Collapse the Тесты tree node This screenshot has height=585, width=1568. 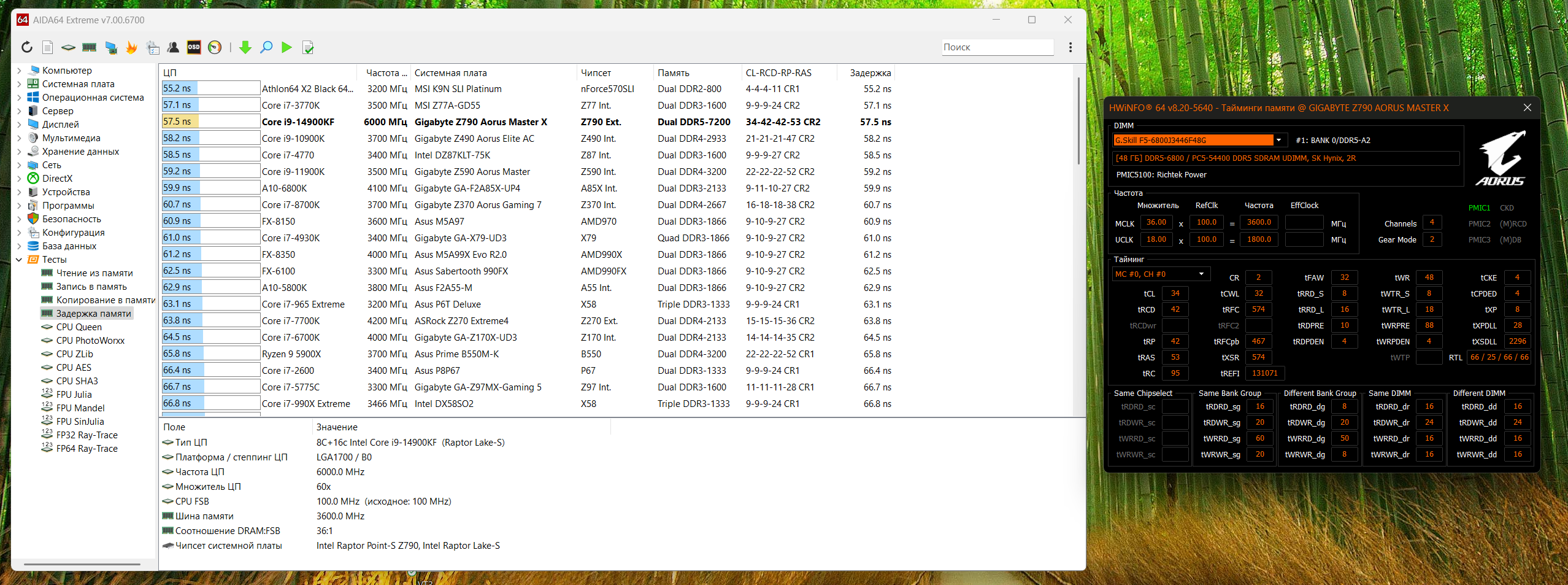pos(19,260)
